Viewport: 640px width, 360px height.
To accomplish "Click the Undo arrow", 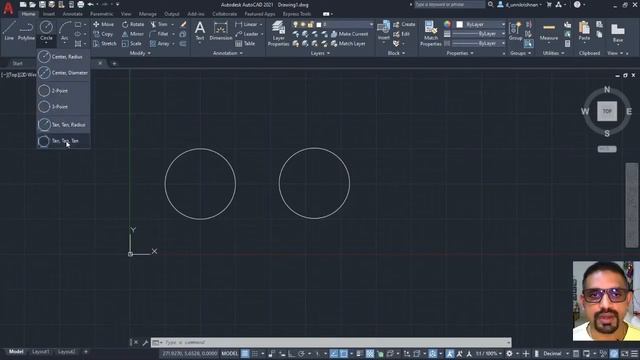I will pyautogui.click(x=91, y=4).
